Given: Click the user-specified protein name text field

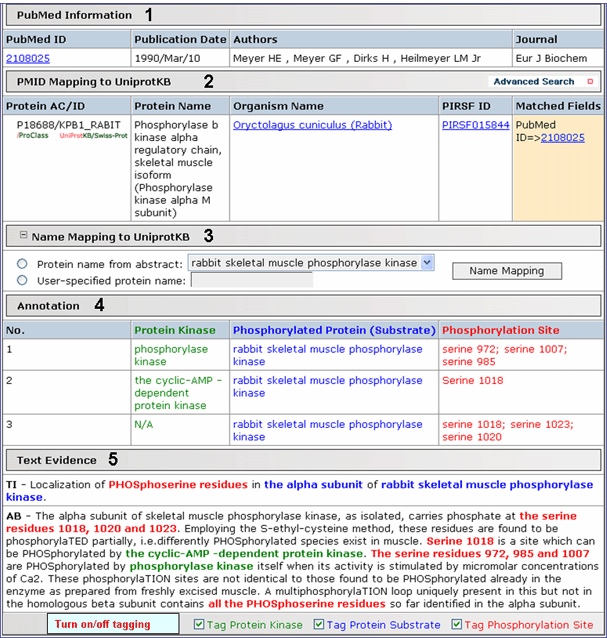Looking at the screenshot, I should point(251,280).
